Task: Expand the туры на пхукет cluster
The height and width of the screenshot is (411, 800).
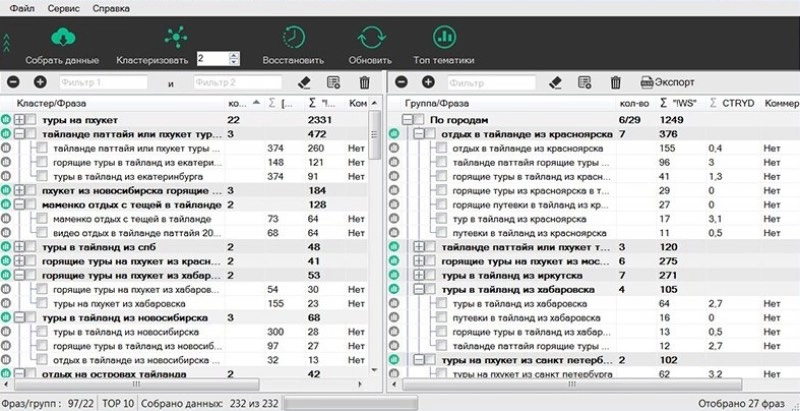Action: 19,120
